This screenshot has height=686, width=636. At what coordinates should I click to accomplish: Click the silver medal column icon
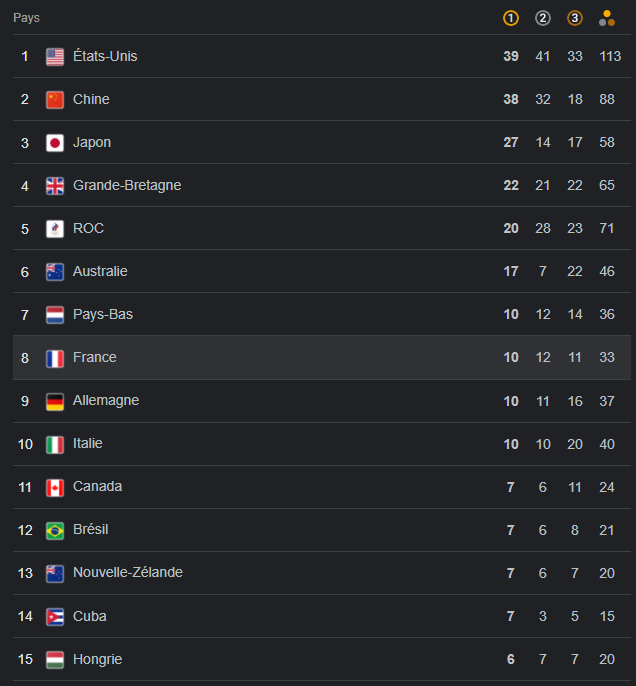(x=543, y=18)
